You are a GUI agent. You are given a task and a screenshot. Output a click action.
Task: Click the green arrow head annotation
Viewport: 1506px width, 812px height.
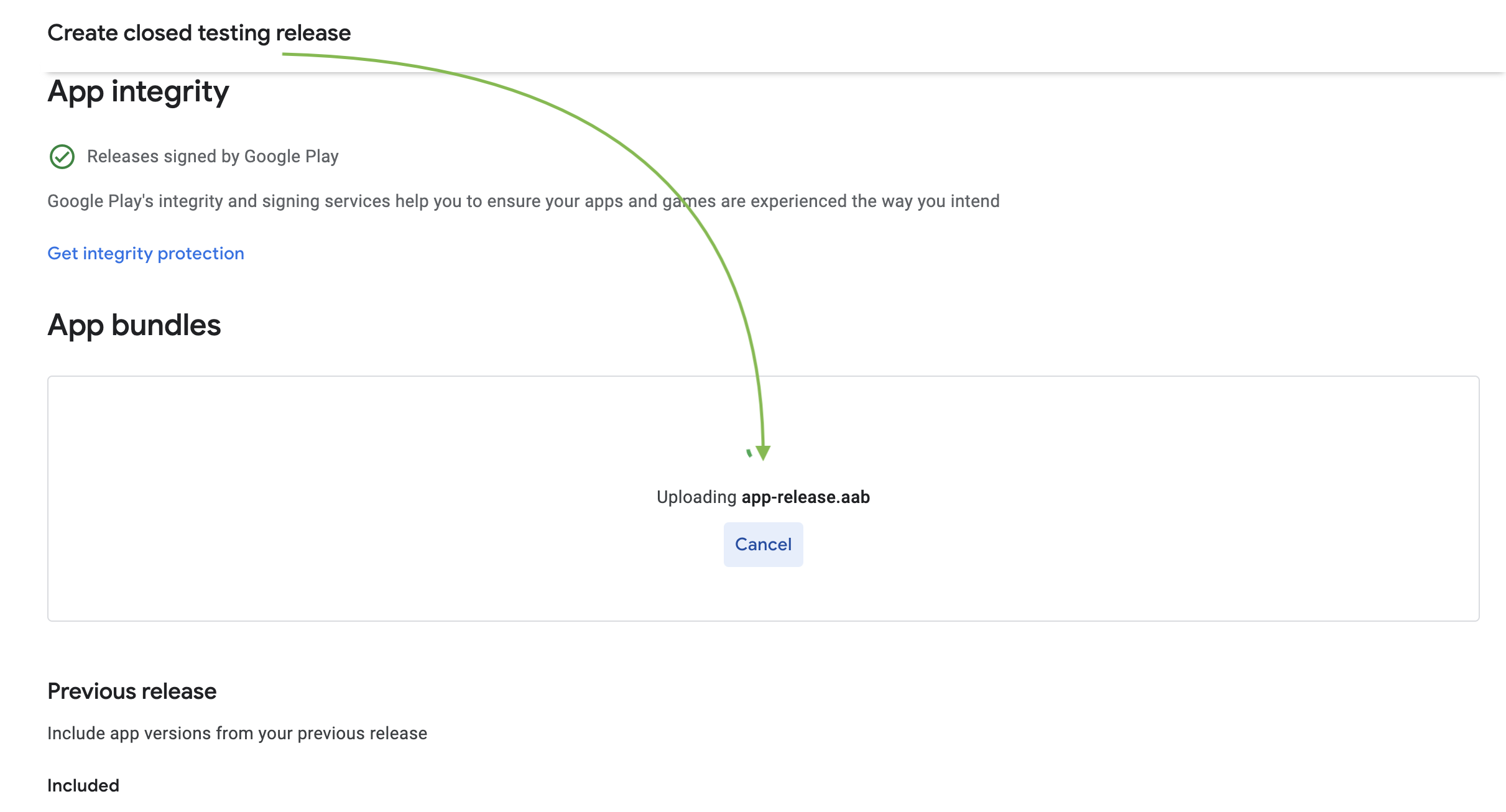(764, 453)
